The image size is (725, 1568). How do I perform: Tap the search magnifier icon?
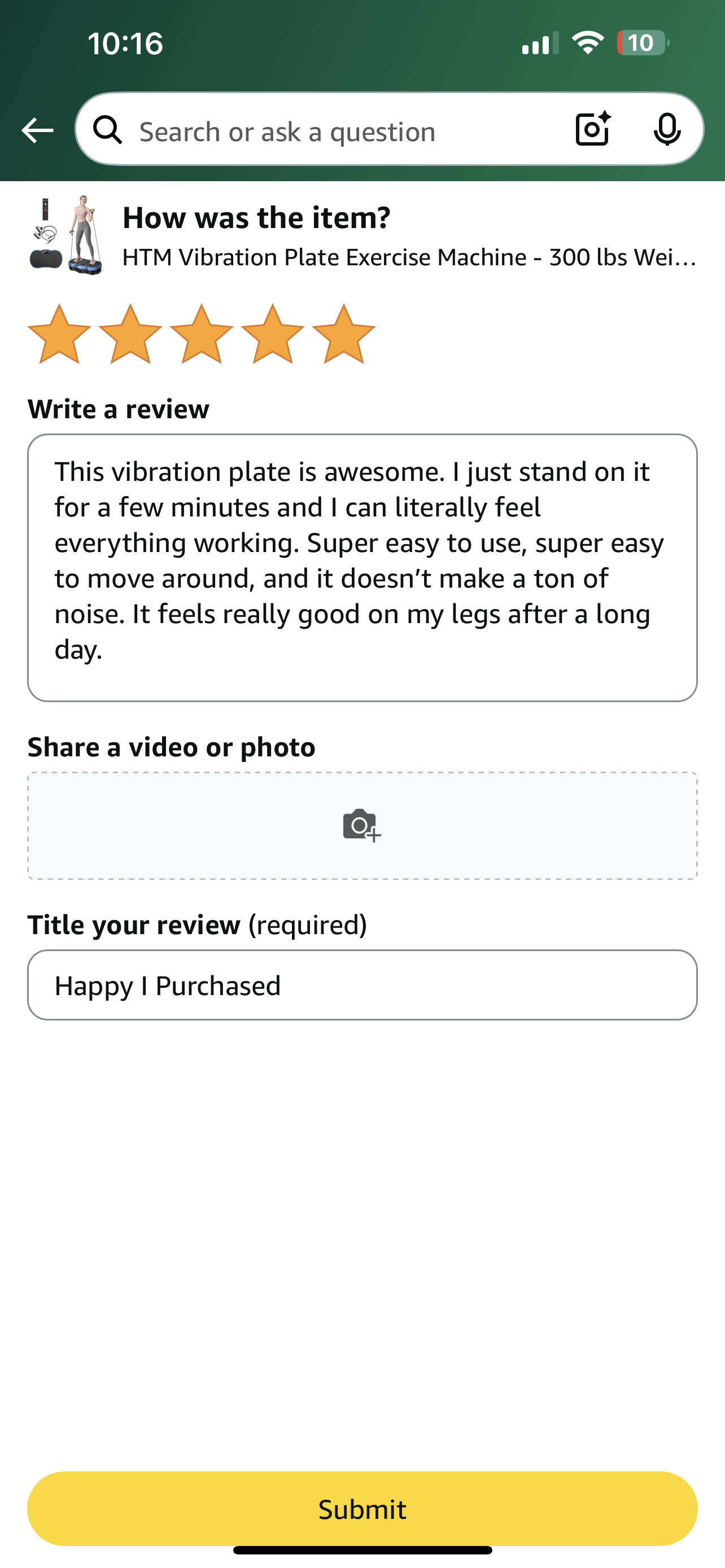[x=108, y=130]
